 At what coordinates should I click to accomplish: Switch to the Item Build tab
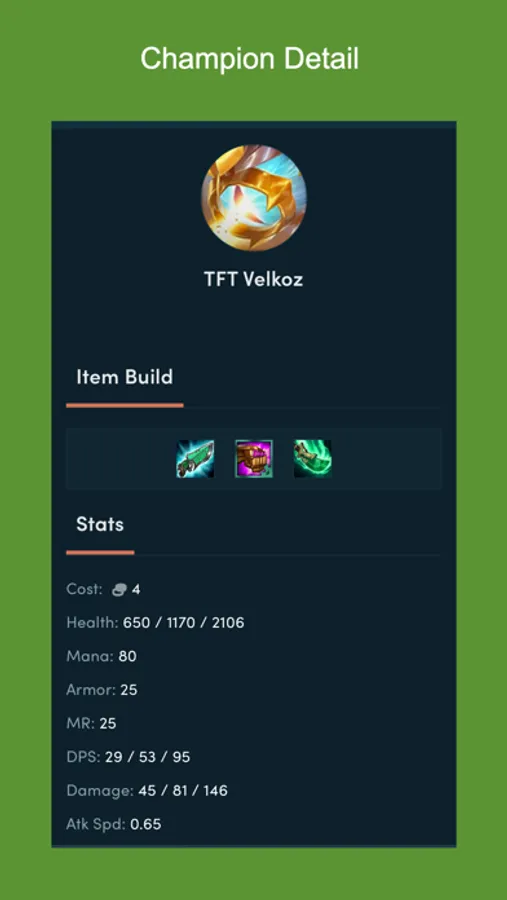[125, 377]
